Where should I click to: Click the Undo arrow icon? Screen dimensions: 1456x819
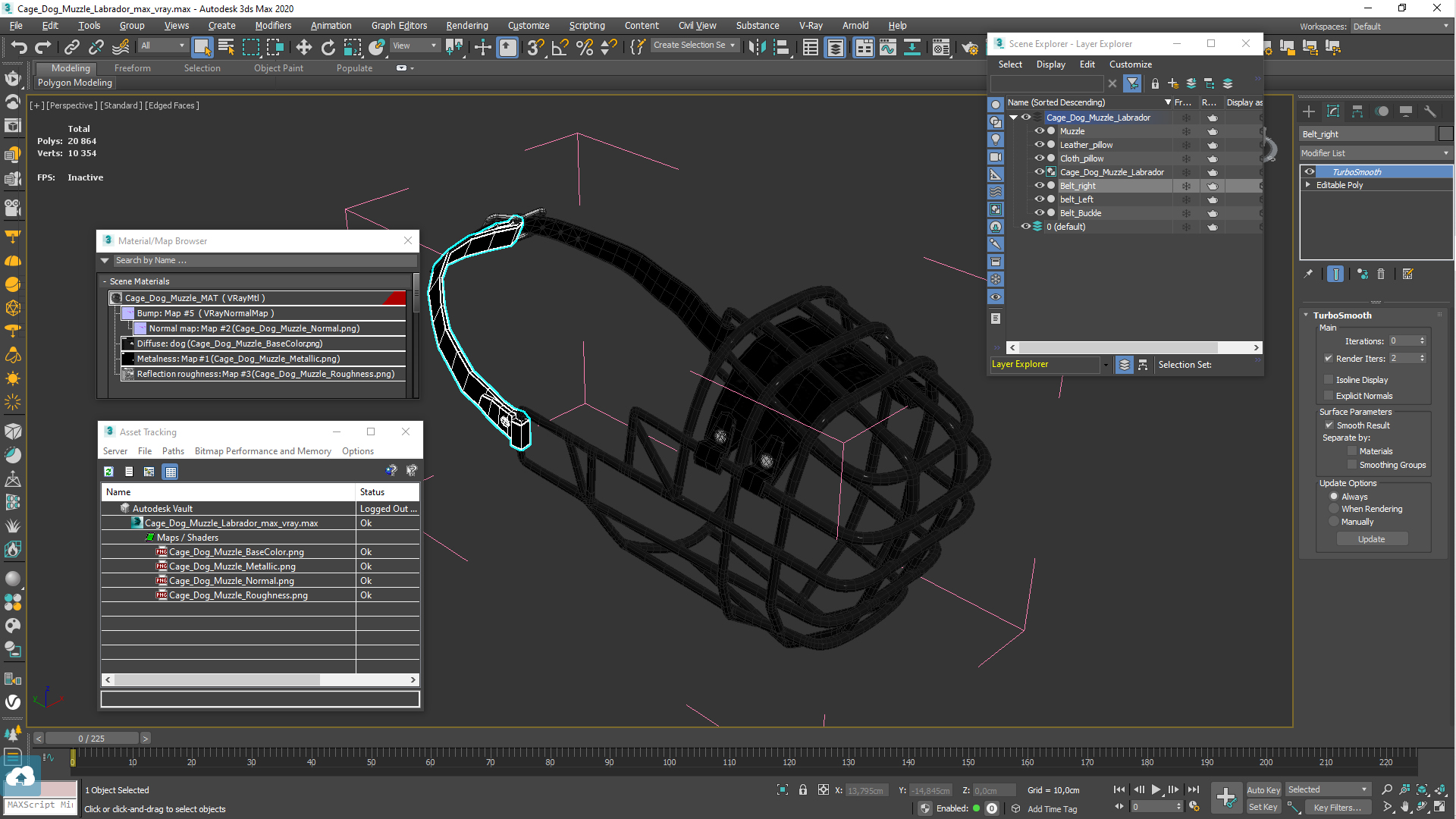pyautogui.click(x=18, y=47)
